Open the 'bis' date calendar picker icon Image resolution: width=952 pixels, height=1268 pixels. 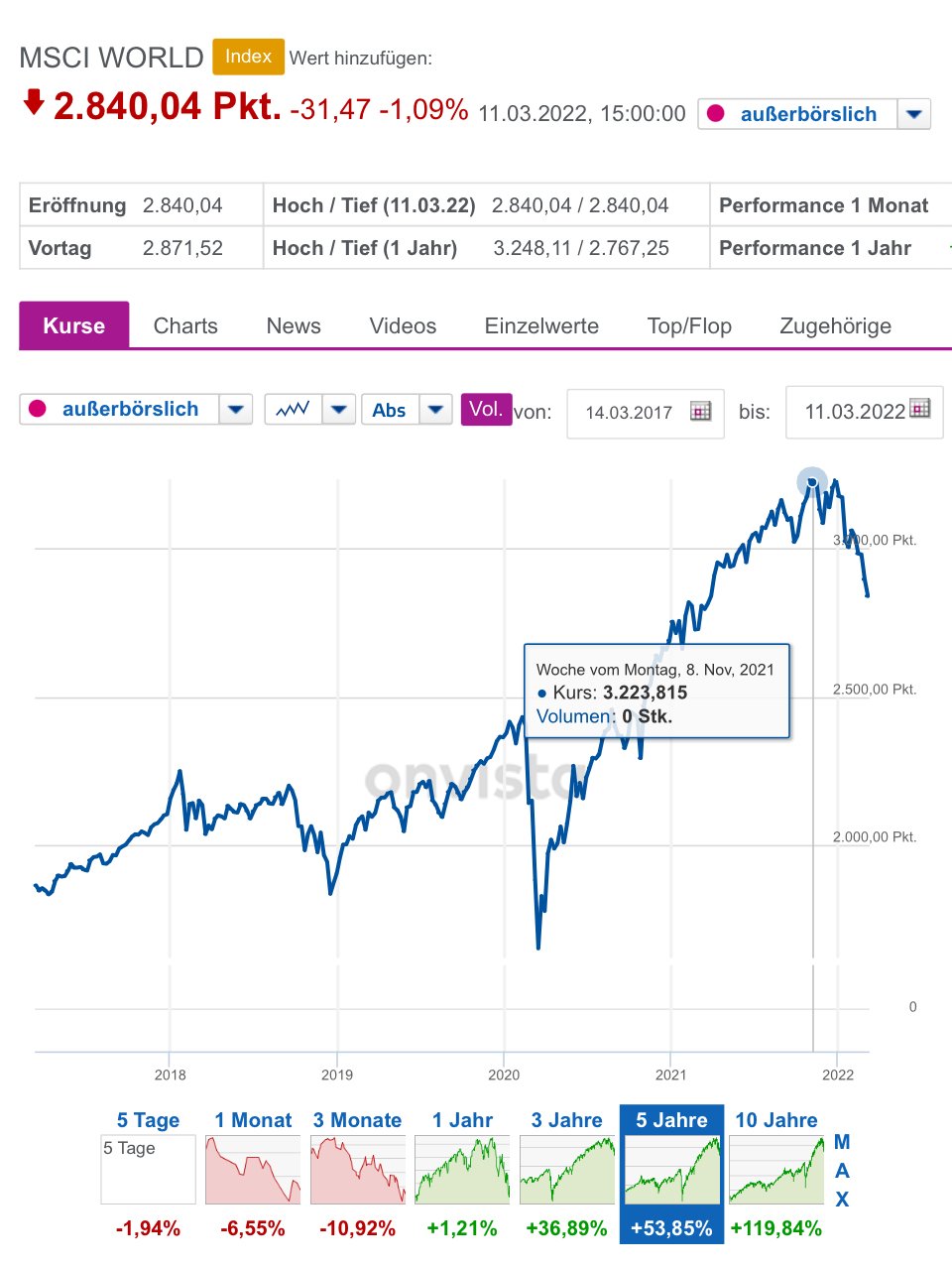(920, 409)
